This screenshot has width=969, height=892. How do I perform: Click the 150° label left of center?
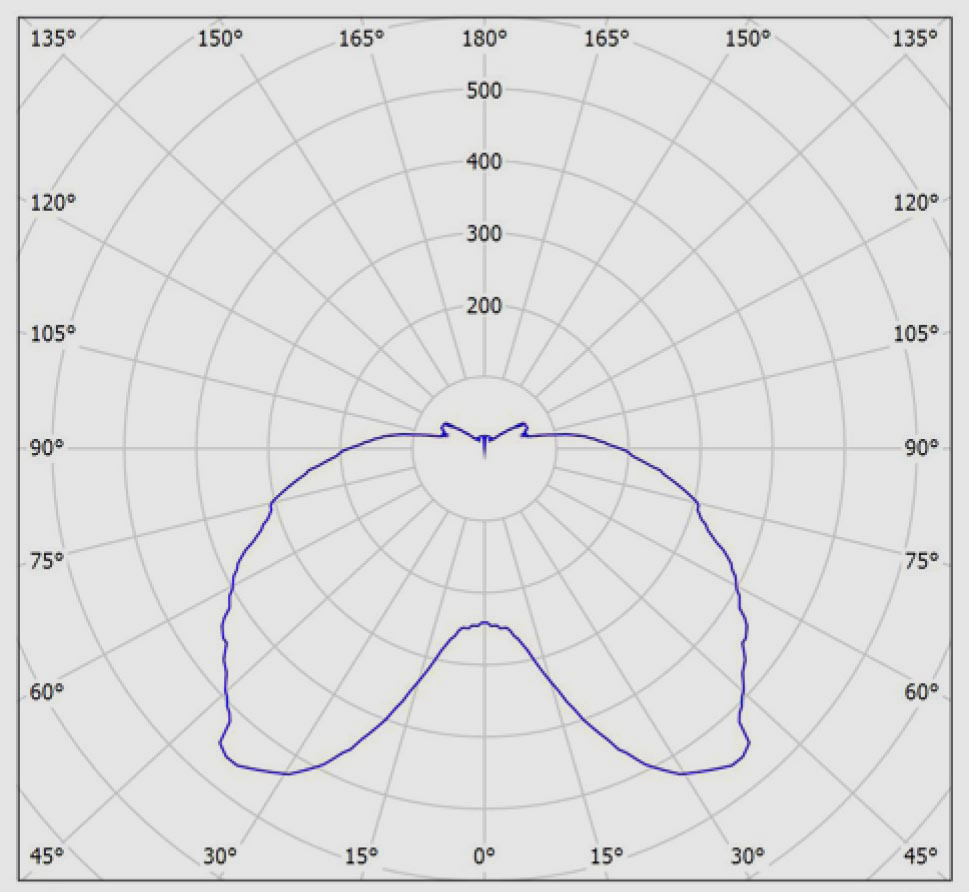point(220,39)
